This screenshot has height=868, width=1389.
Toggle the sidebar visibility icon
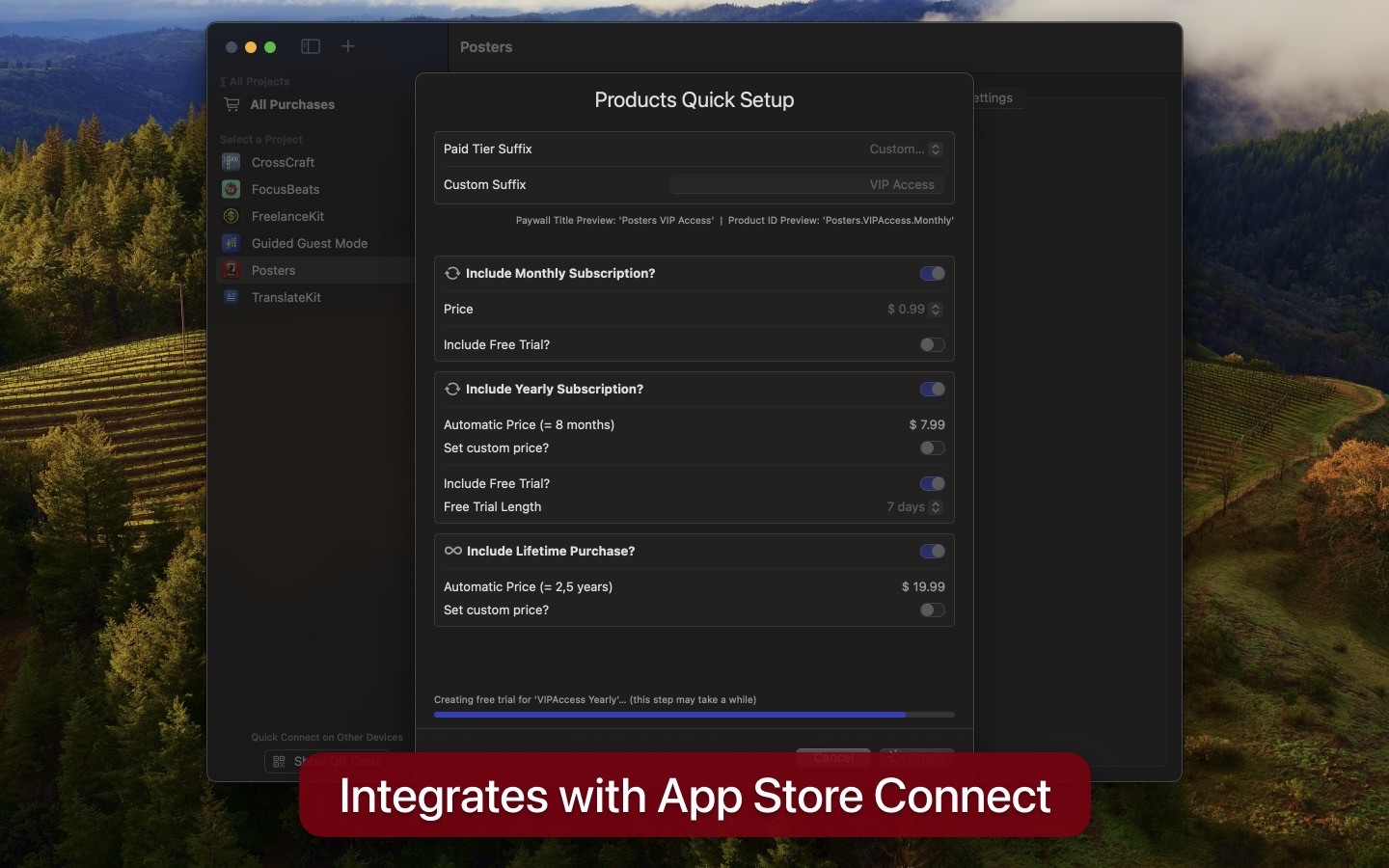click(311, 46)
